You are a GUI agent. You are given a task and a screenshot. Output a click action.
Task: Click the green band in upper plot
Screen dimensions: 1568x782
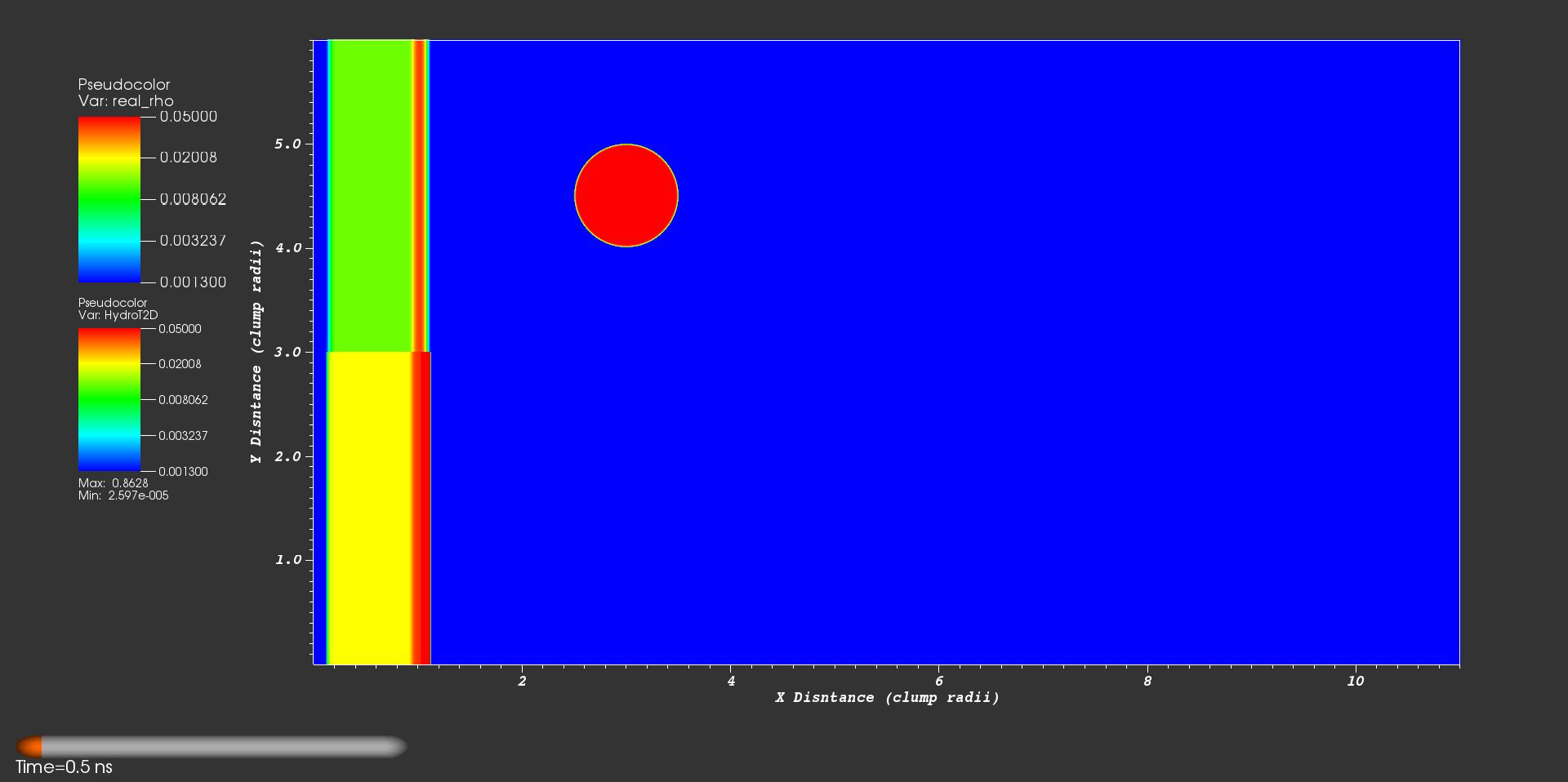click(x=372, y=196)
